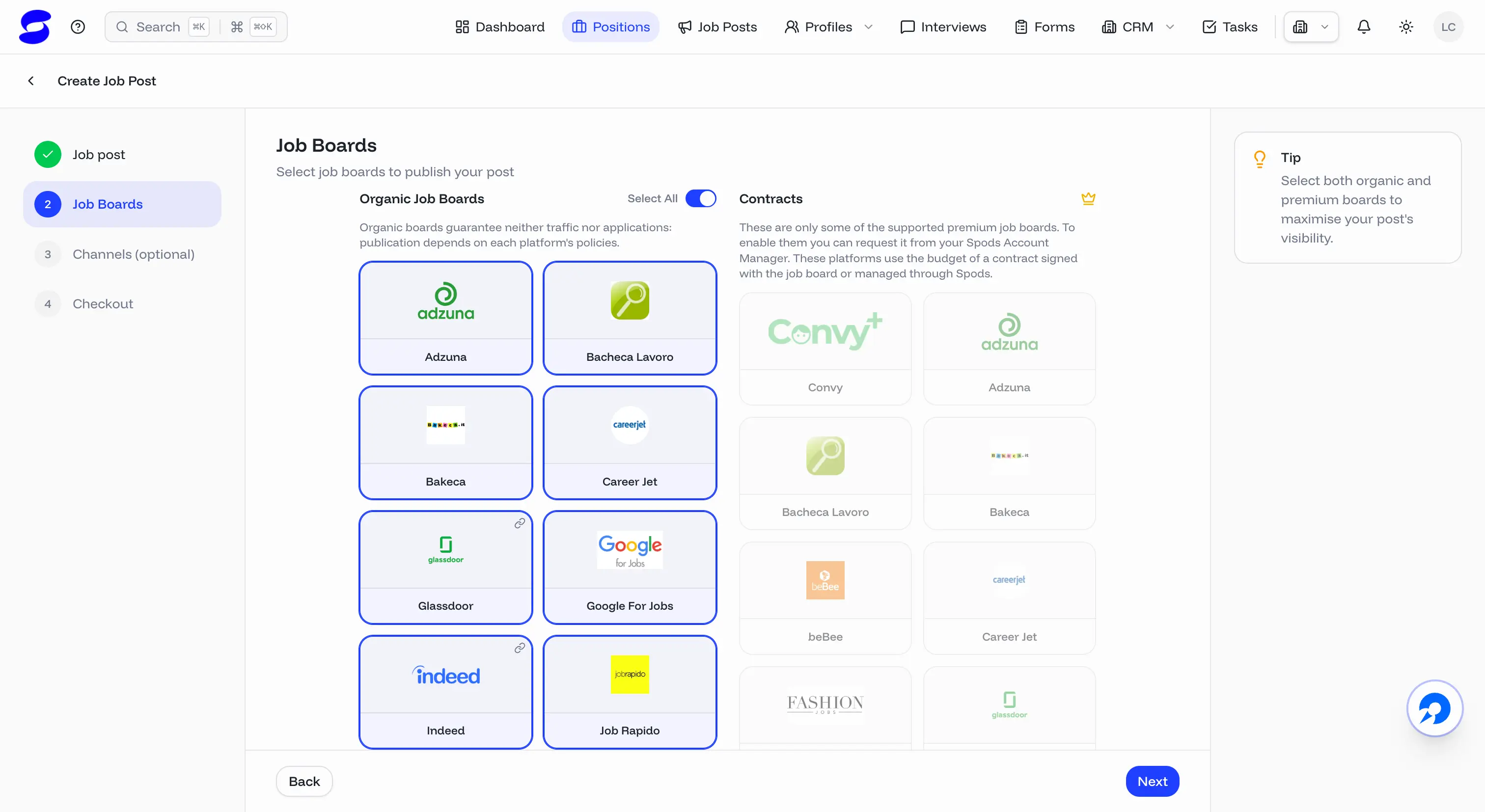Click the Back button
This screenshot has height=812, width=1485.
[304, 781]
